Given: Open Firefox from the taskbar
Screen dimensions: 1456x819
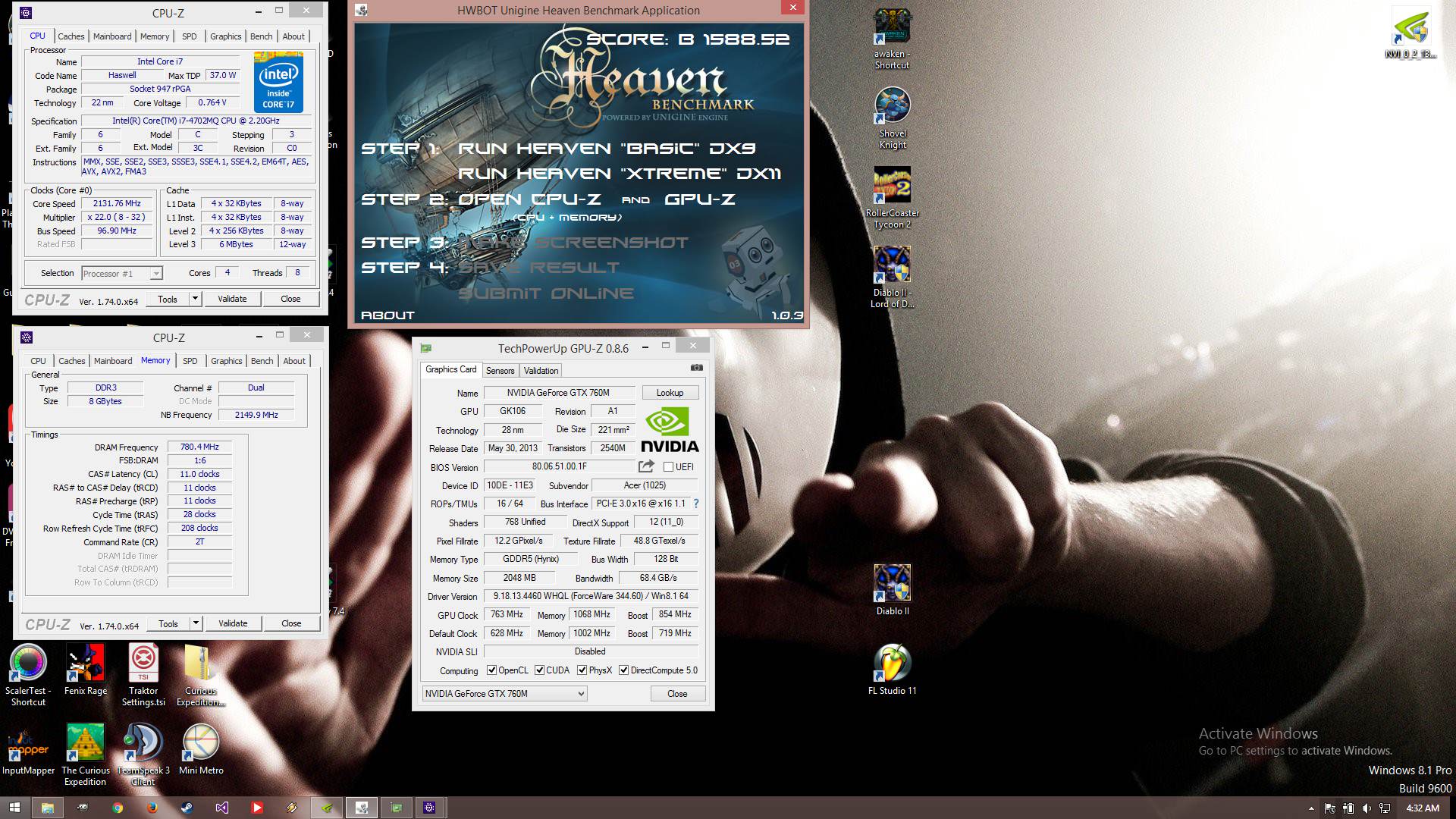Looking at the screenshot, I should pyautogui.click(x=152, y=808).
